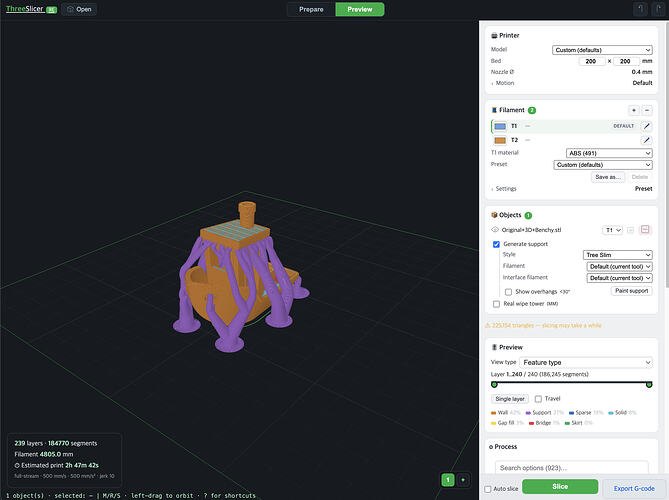Uncheck Generate support checkbox
Viewport: 669px width, 500px height.
click(x=496, y=244)
